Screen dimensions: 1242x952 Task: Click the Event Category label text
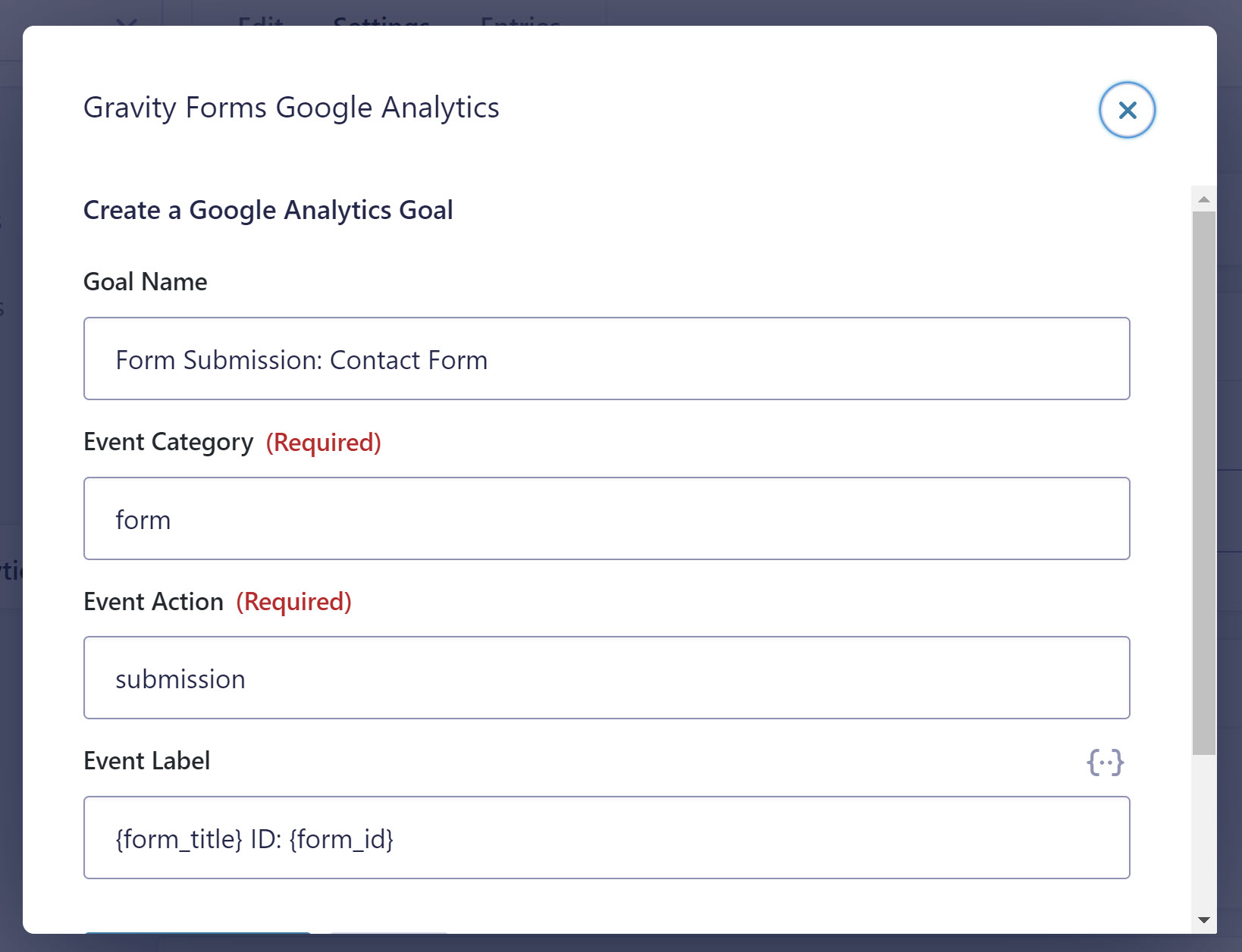coord(168,442)
